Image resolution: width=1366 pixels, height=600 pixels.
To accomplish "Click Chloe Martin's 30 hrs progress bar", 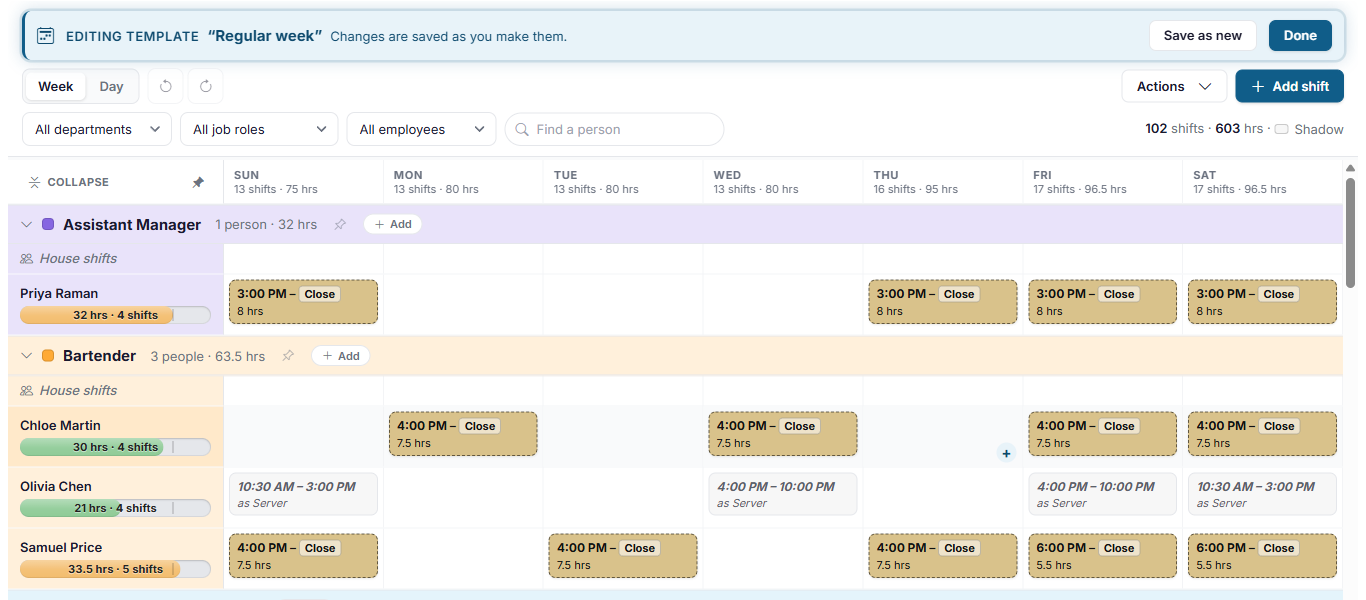I will tap(115, 447).
